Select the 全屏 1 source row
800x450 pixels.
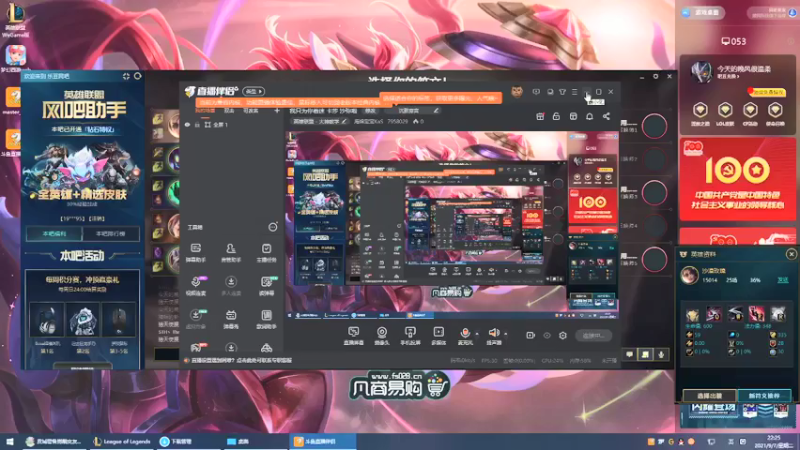click(x=230, y=124)
